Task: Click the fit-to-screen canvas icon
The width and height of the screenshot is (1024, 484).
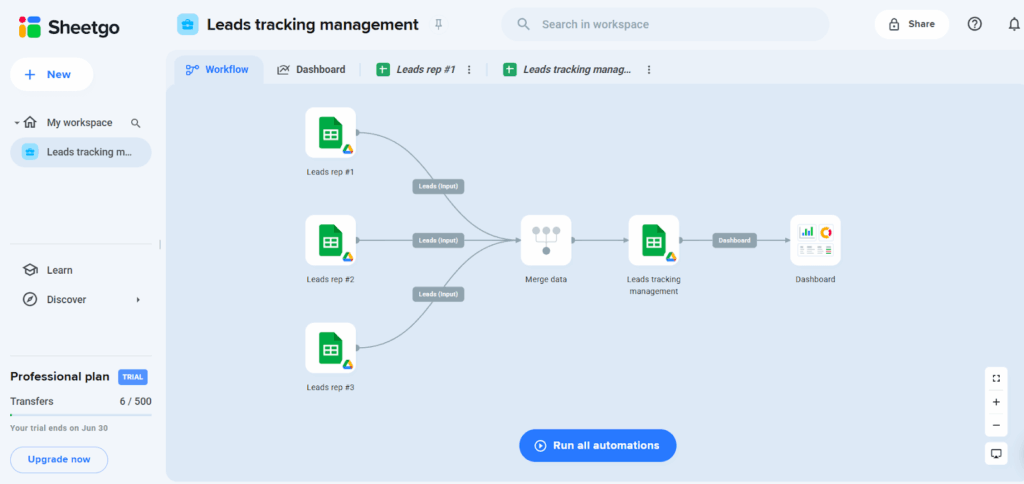Action: [996, 378]
